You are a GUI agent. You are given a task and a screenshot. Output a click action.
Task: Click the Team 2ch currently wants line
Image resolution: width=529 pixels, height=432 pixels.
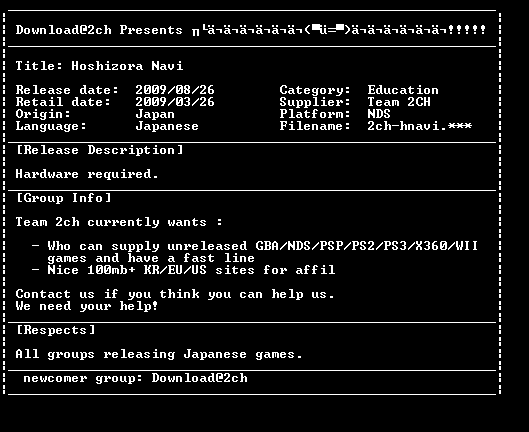(119, 222)
